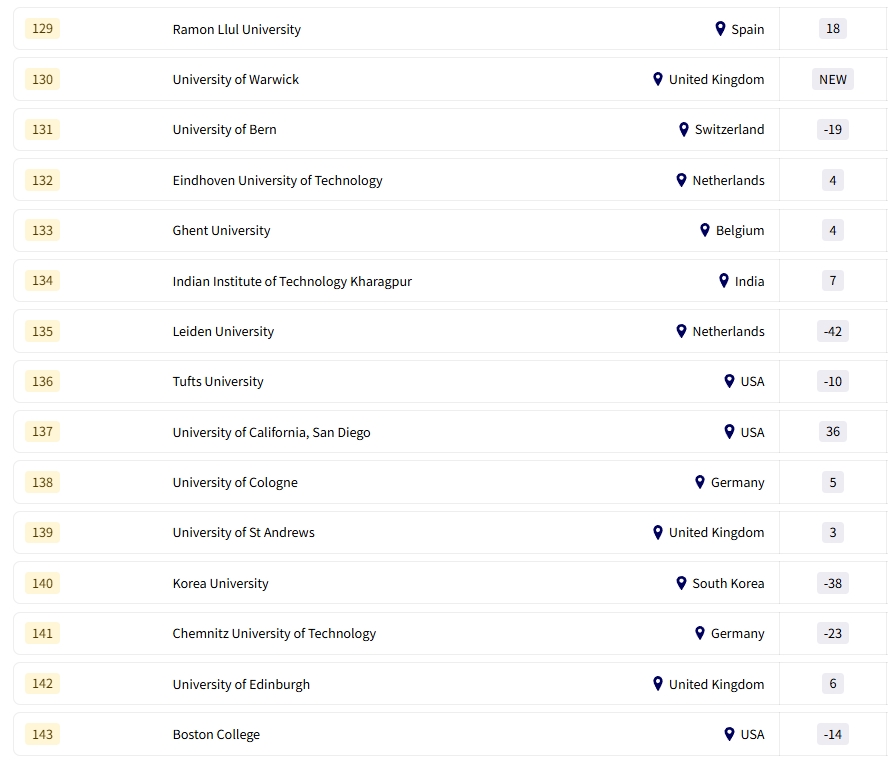This screenshot has width=888, height=762.
Task: Click the location pin next to Switzerland
Action: 684,129
